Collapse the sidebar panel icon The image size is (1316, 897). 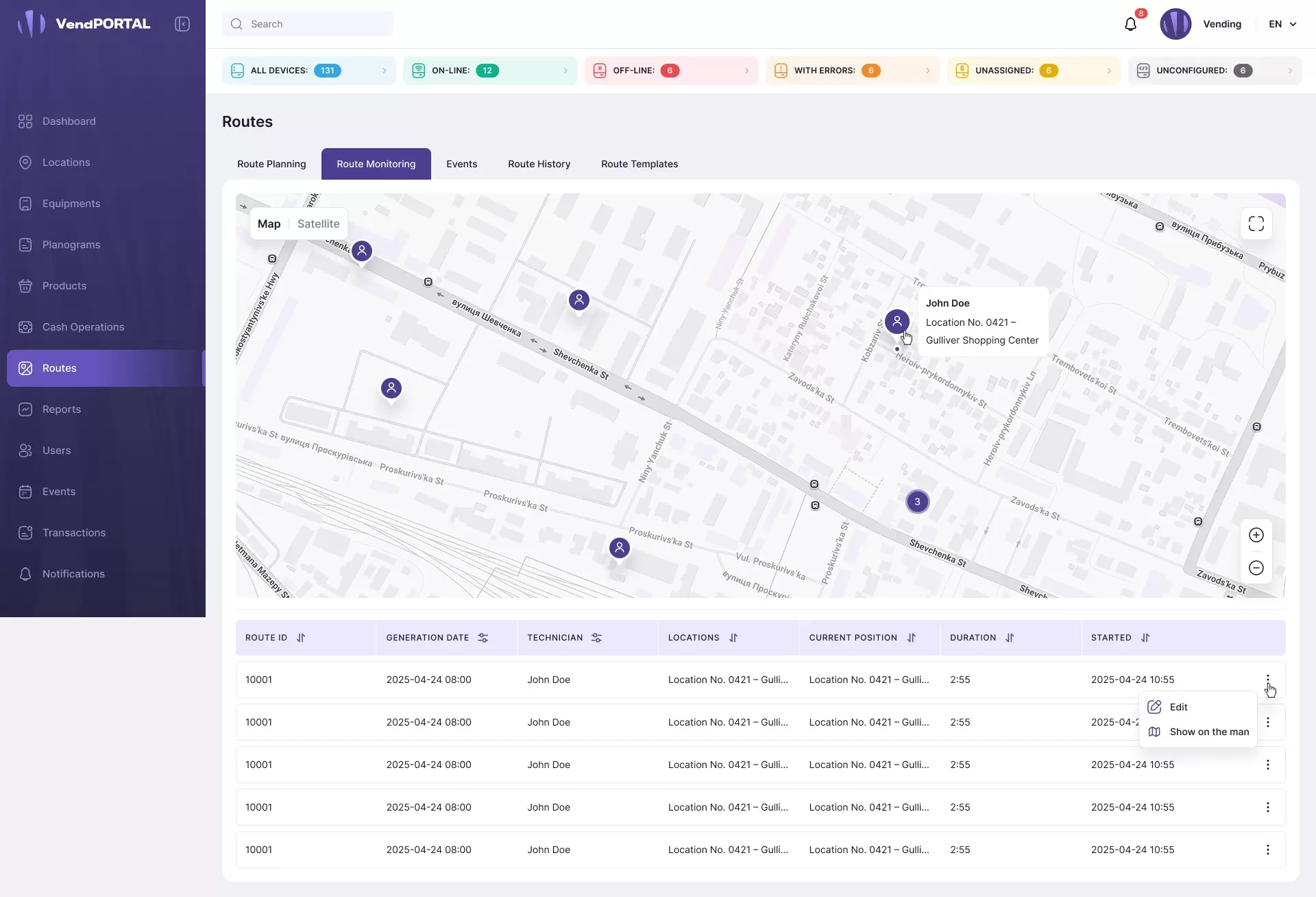point(182,24)
